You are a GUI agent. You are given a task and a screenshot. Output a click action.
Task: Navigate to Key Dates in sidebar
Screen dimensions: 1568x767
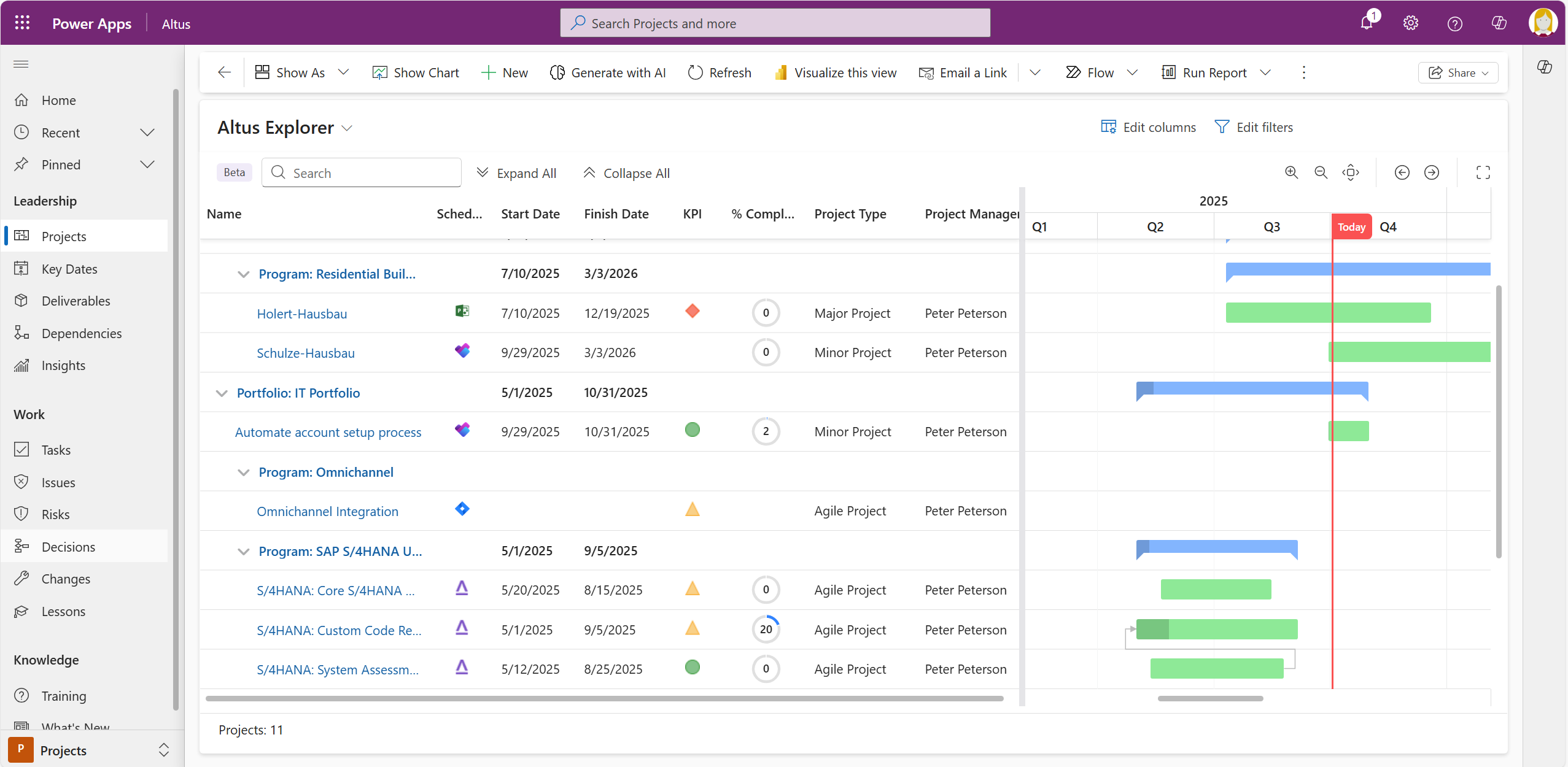[69, 269]
